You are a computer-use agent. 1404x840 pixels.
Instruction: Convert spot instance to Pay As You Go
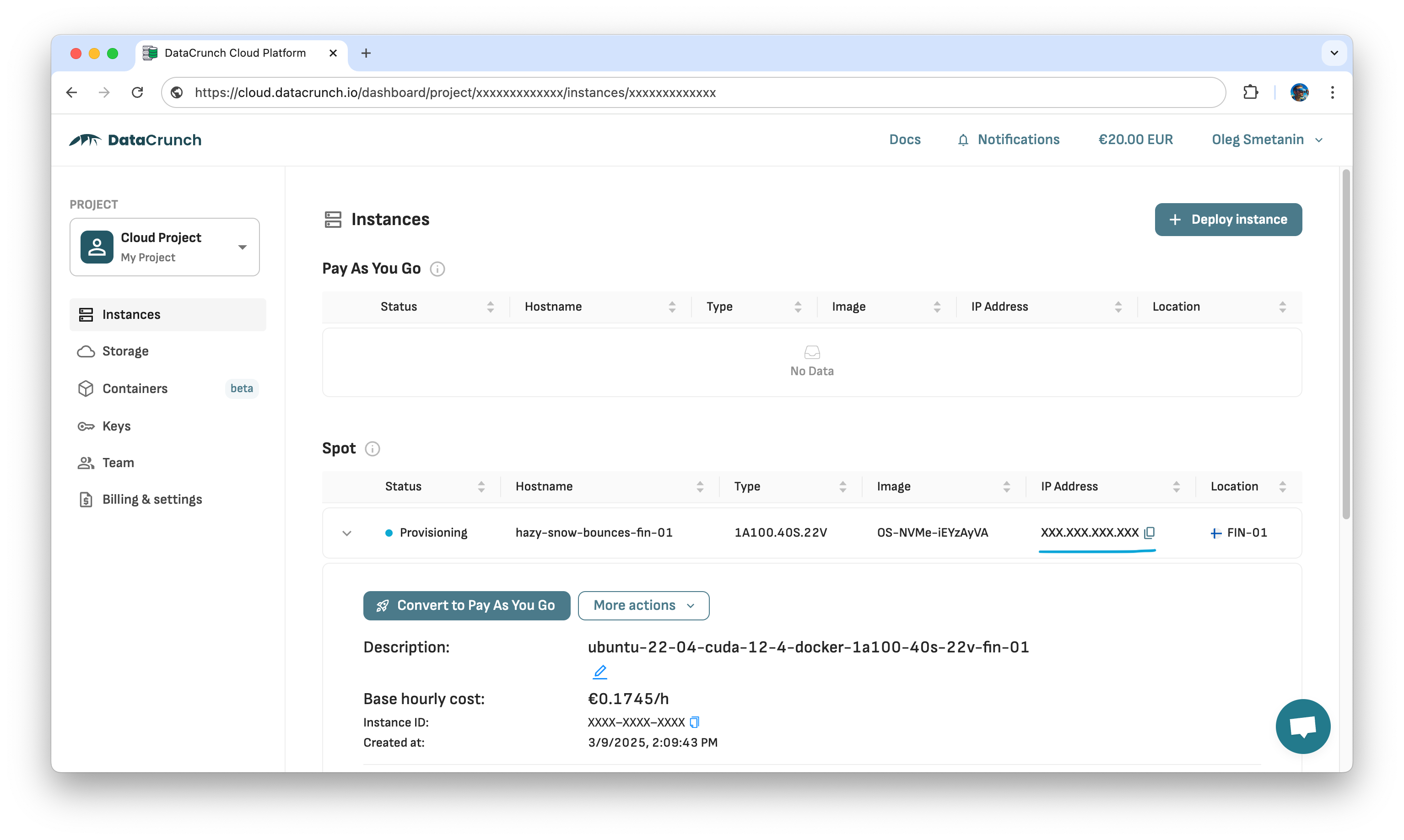466,605
